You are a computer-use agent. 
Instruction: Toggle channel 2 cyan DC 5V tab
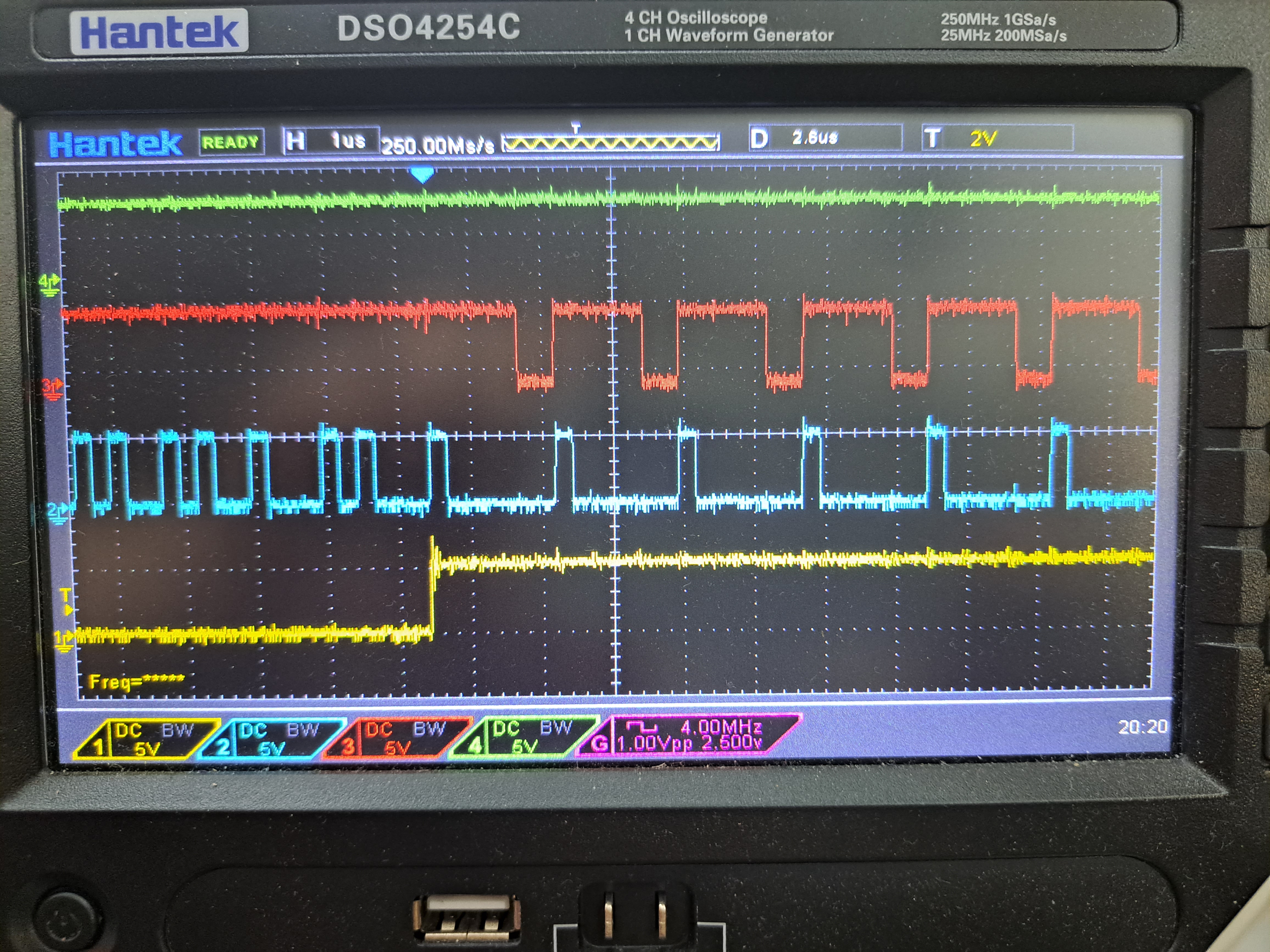coord(271,738)
